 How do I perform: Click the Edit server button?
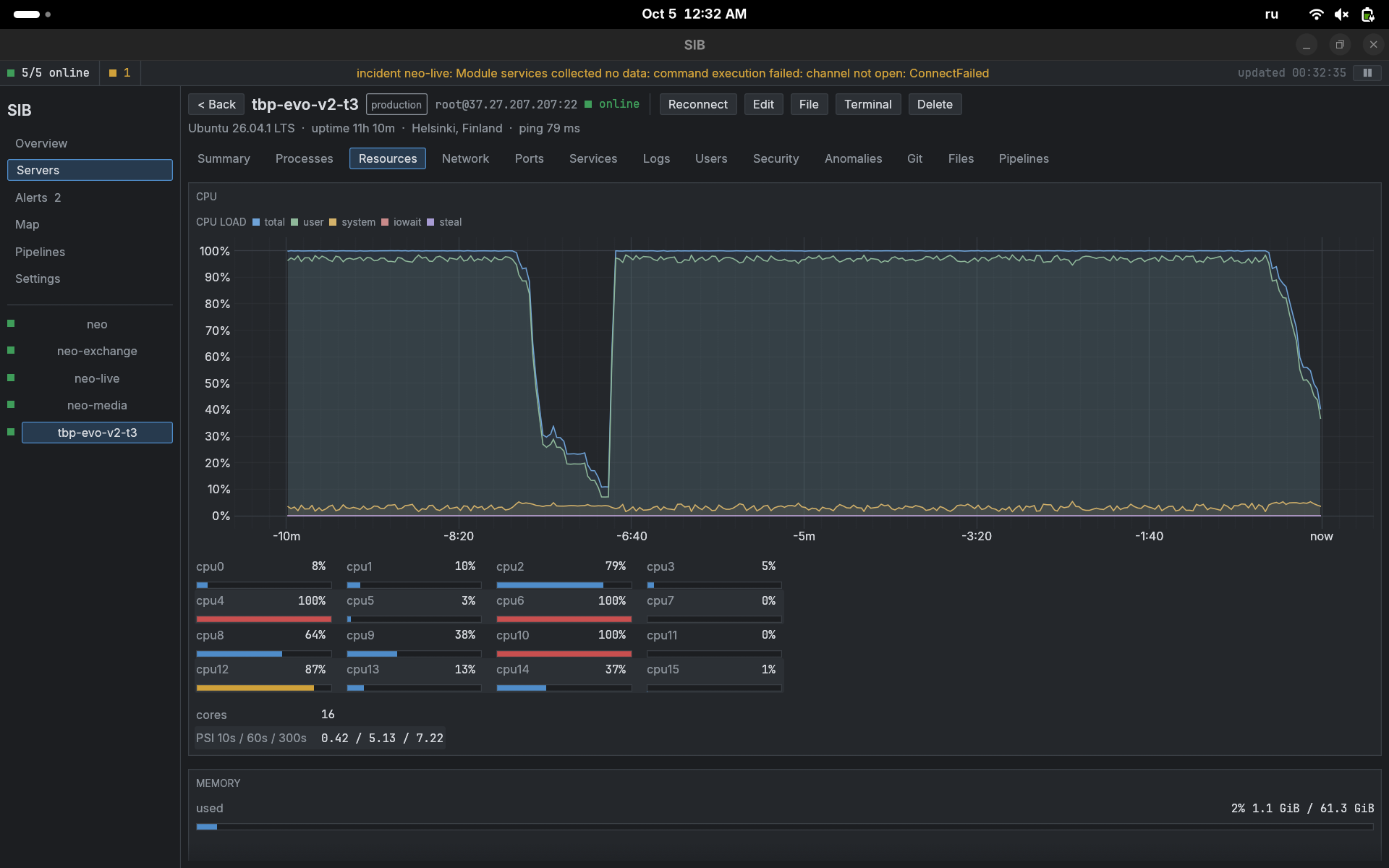click(763, 104)
